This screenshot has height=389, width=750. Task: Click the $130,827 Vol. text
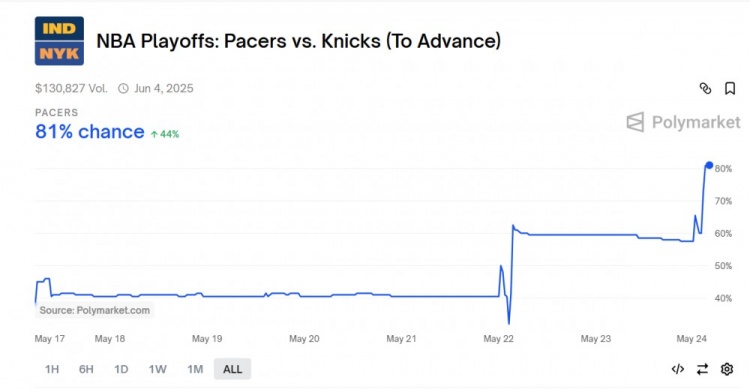71,89
